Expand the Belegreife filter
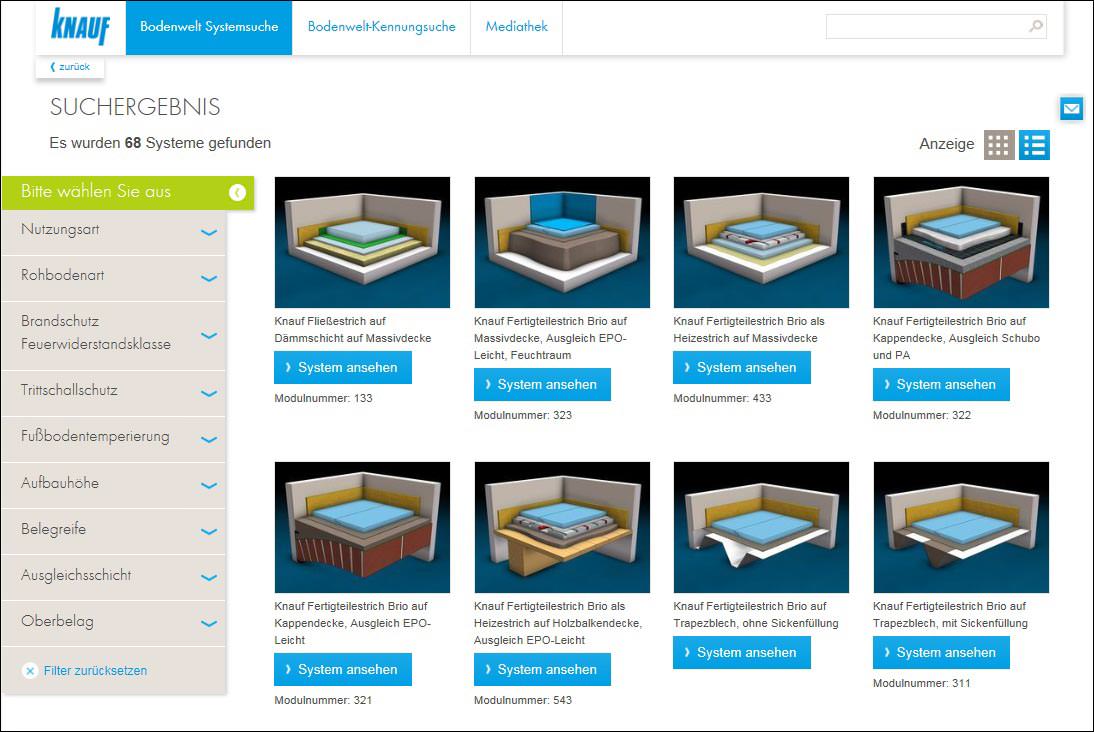Image resolution: width=1094 pixels, height=732 pixels. [114, 530]
